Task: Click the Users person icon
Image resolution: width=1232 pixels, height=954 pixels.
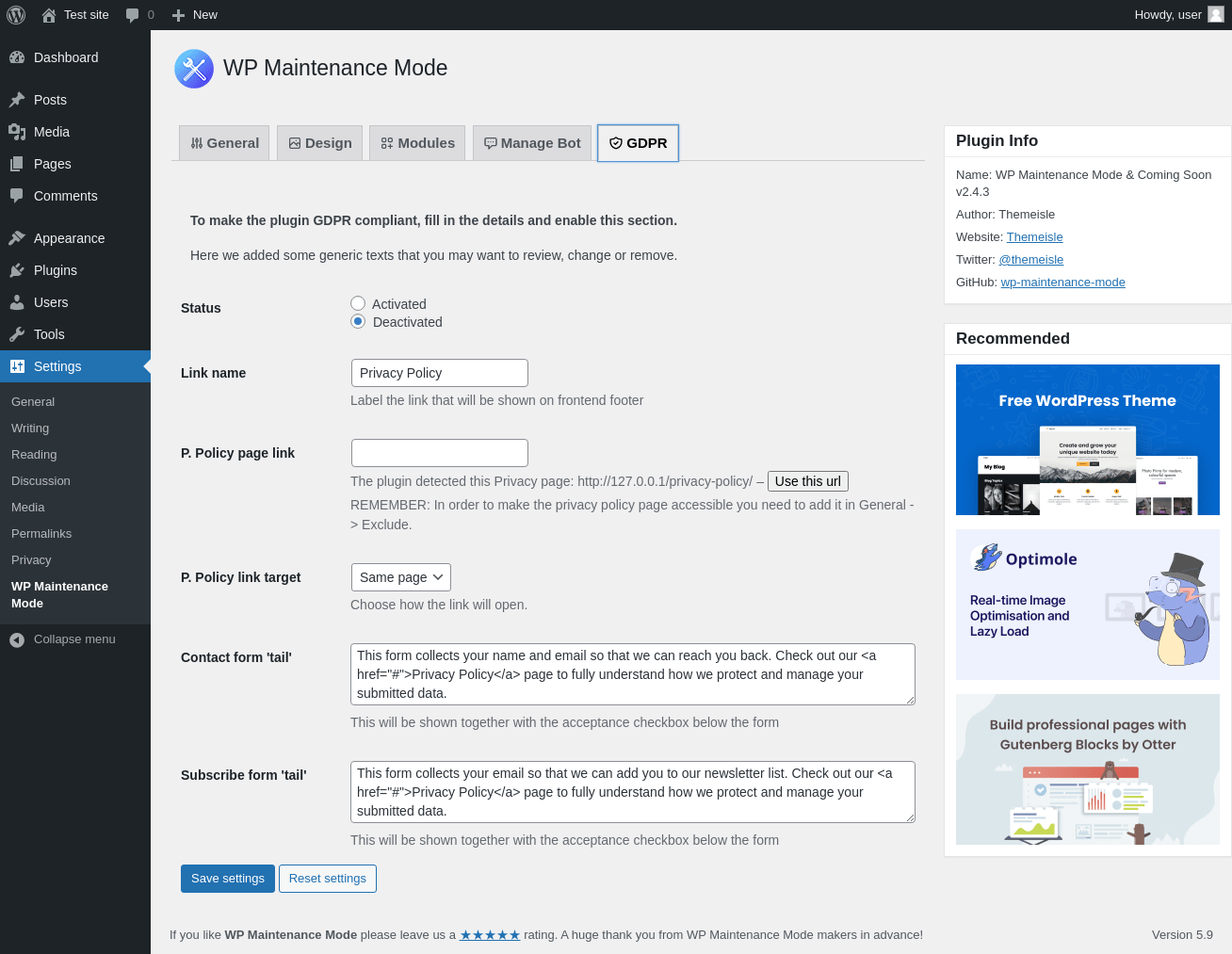Action: [17, 302]
